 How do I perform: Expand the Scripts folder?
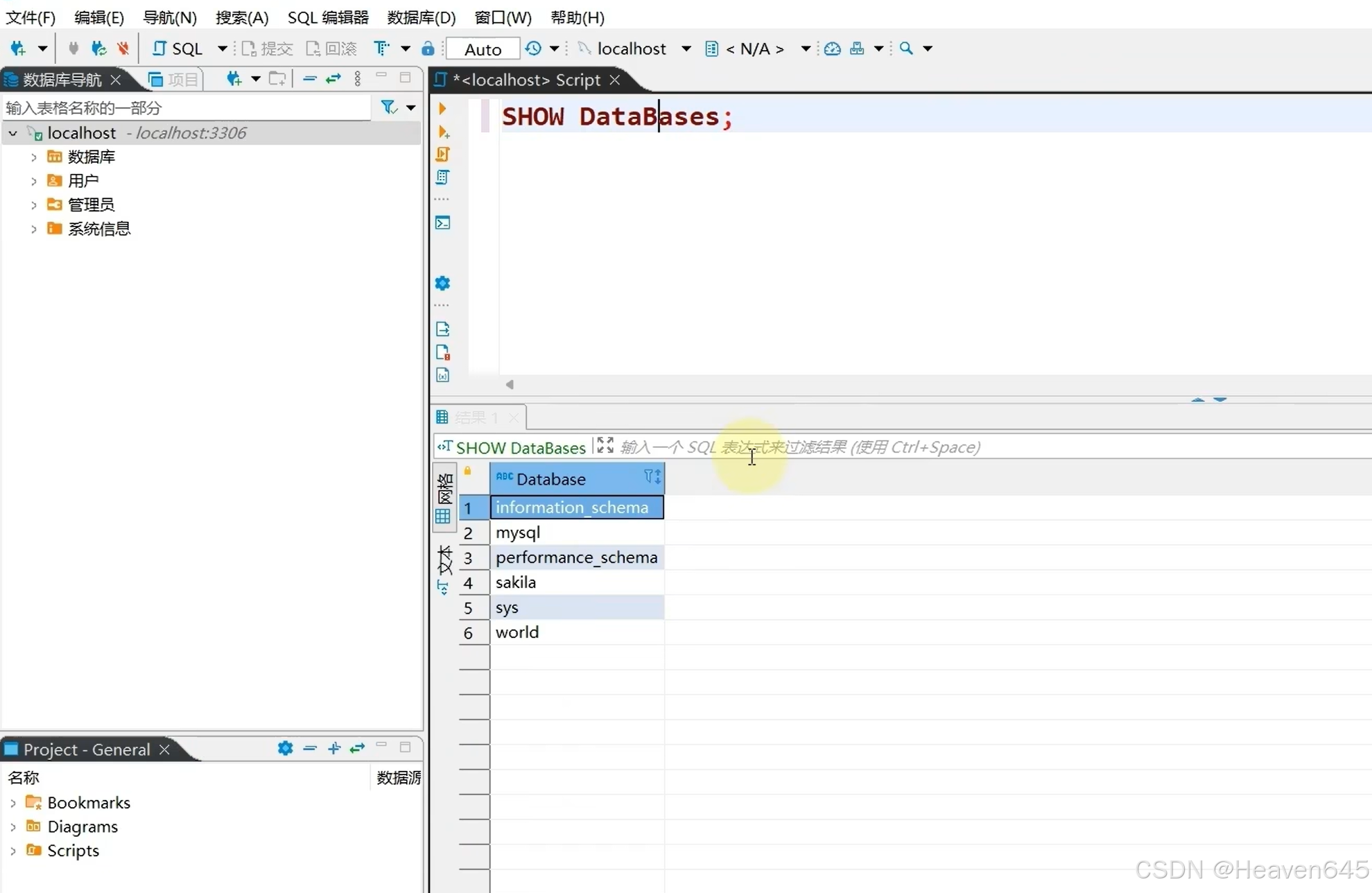(x=13, y=851)
